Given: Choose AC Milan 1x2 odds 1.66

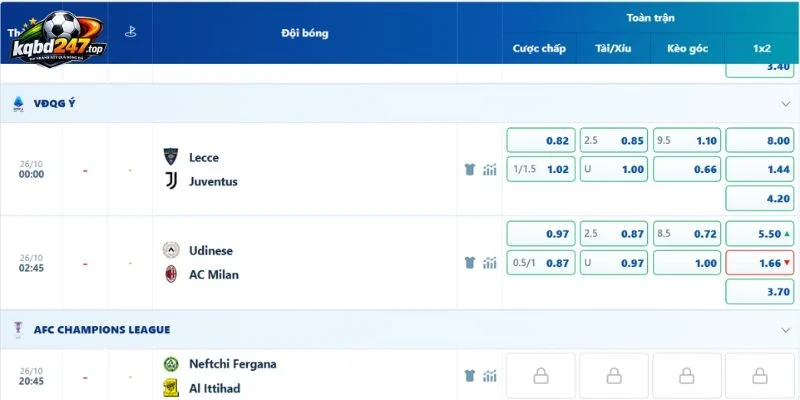Looking at the screenshot, I should point(760,263).
